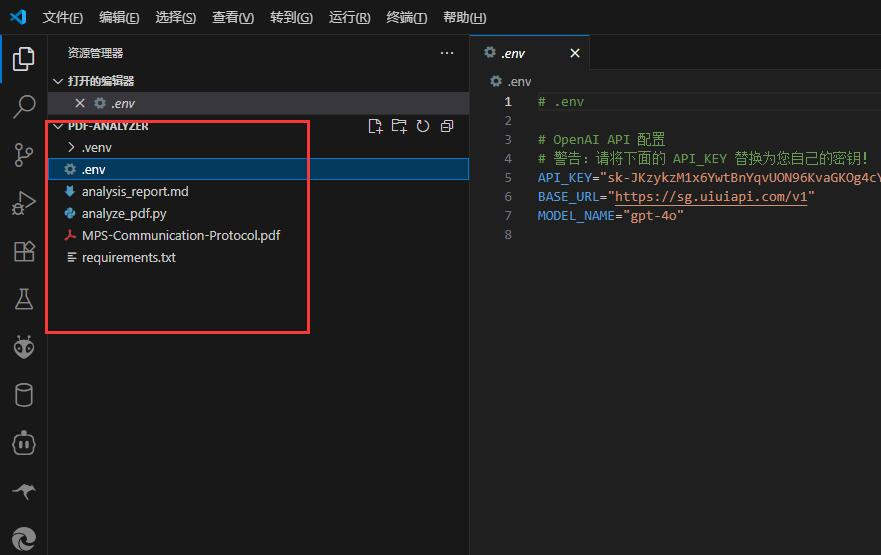Open the explorer more actions ellipsis

pyautogui.click(x=447, y=53)
